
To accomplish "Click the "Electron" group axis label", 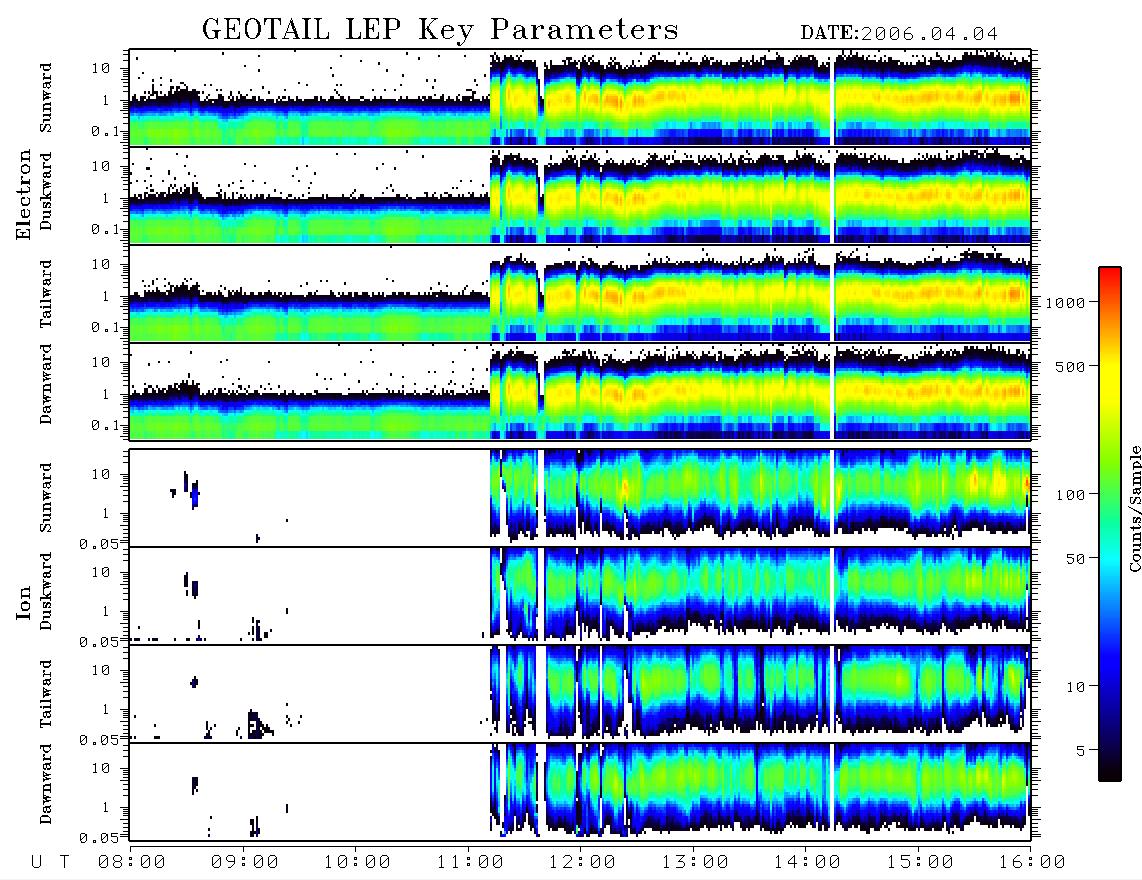I will tap(23, 194).
